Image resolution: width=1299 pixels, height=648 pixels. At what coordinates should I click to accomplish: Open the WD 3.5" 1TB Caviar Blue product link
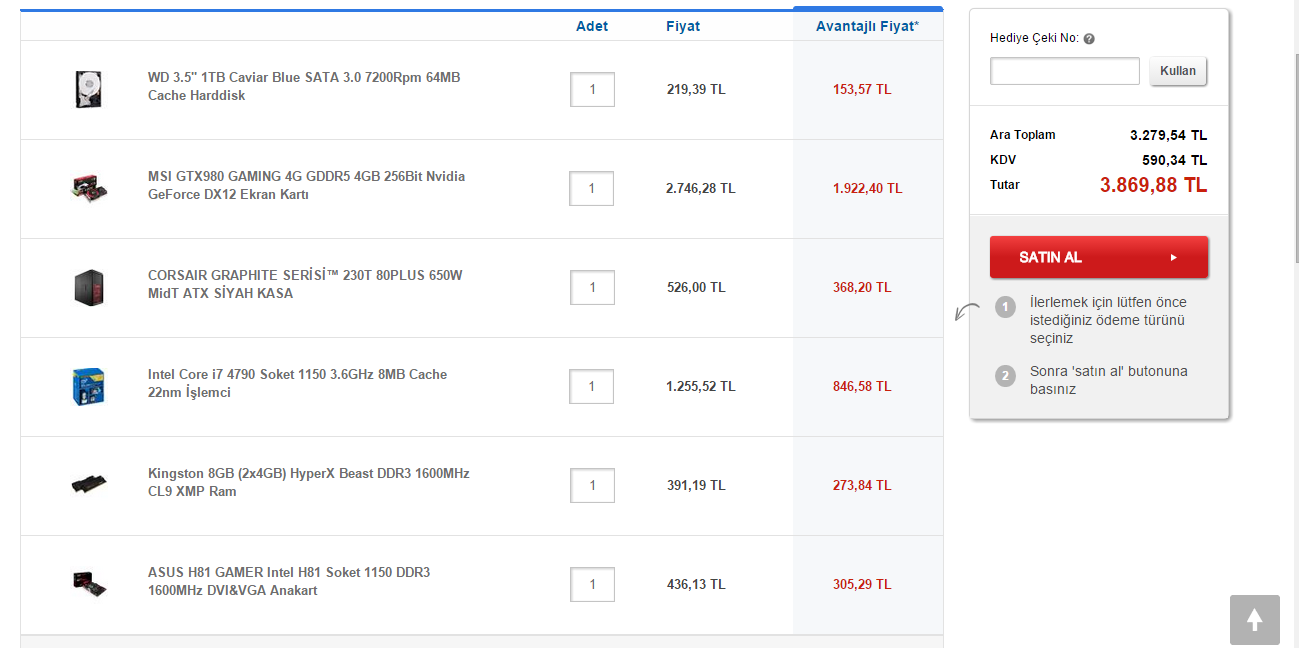(304, 86)
